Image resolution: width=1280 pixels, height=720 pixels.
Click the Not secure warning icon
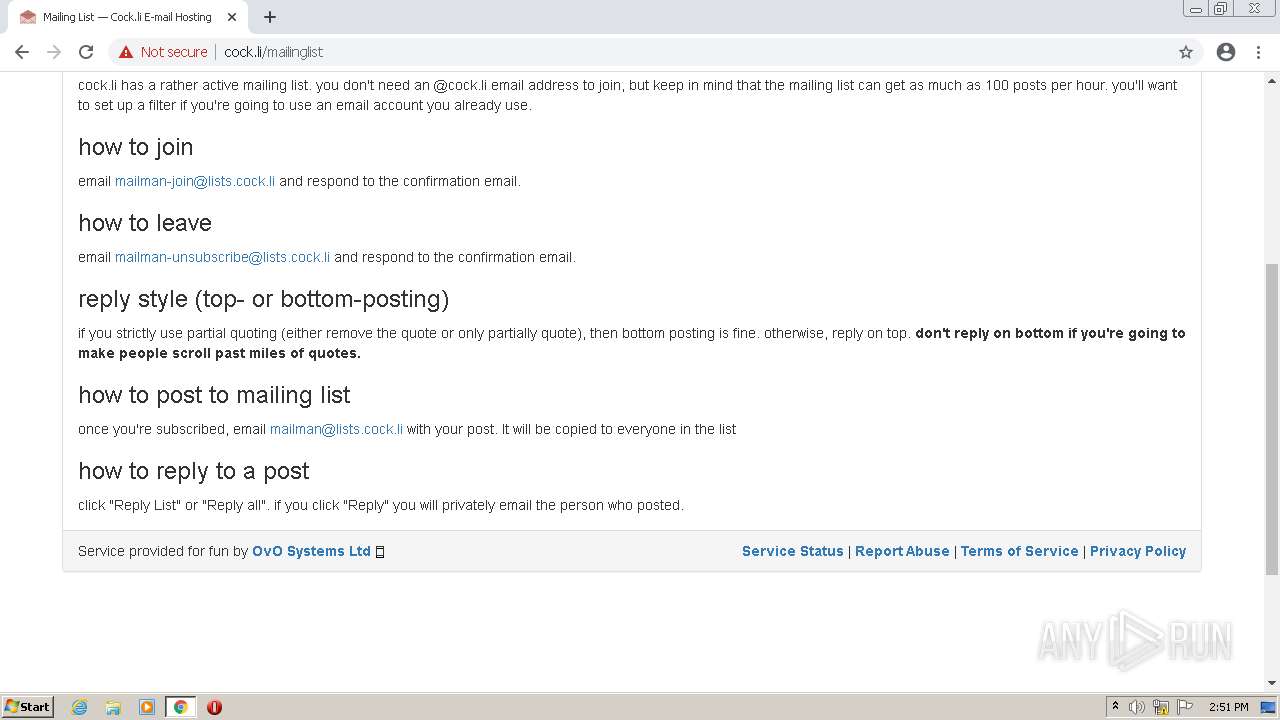(126, 52)
